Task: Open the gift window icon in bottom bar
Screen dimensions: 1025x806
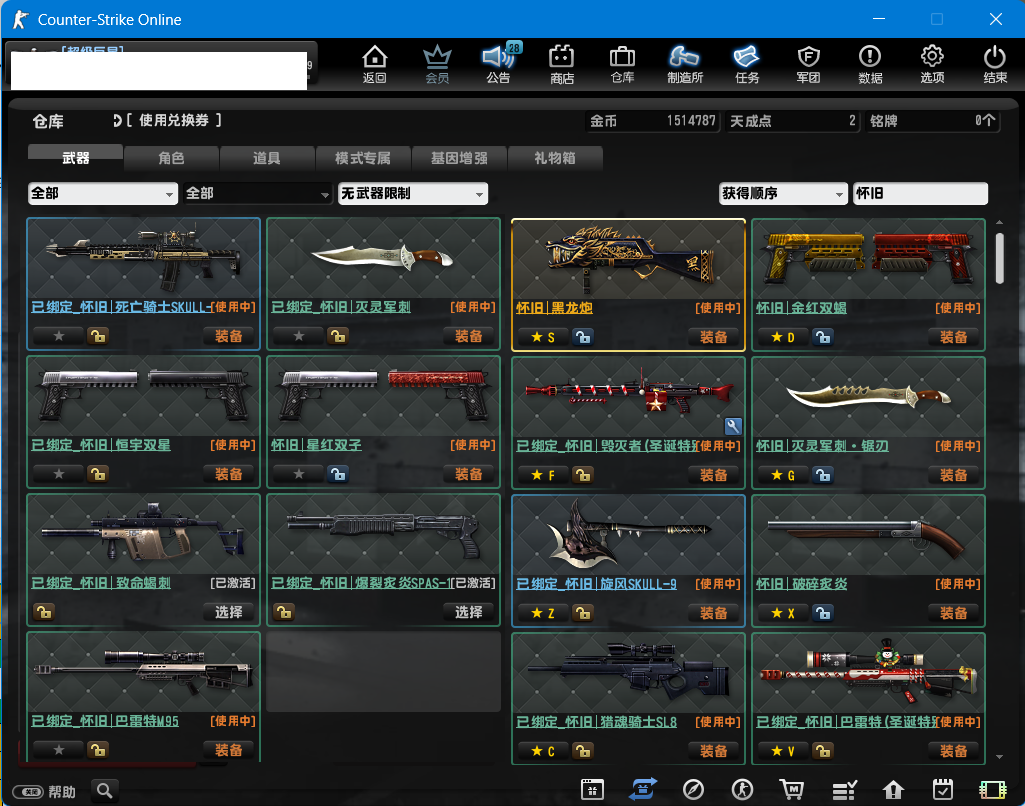Action: click(592, 790)
